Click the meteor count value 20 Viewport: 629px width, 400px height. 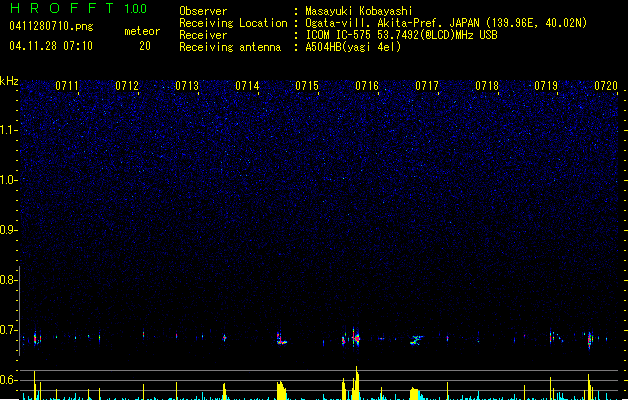[145, 46]
